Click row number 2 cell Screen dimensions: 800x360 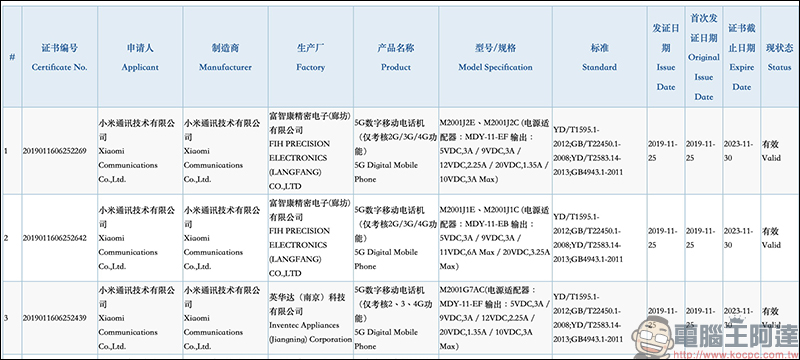click(x=12, y=238)
